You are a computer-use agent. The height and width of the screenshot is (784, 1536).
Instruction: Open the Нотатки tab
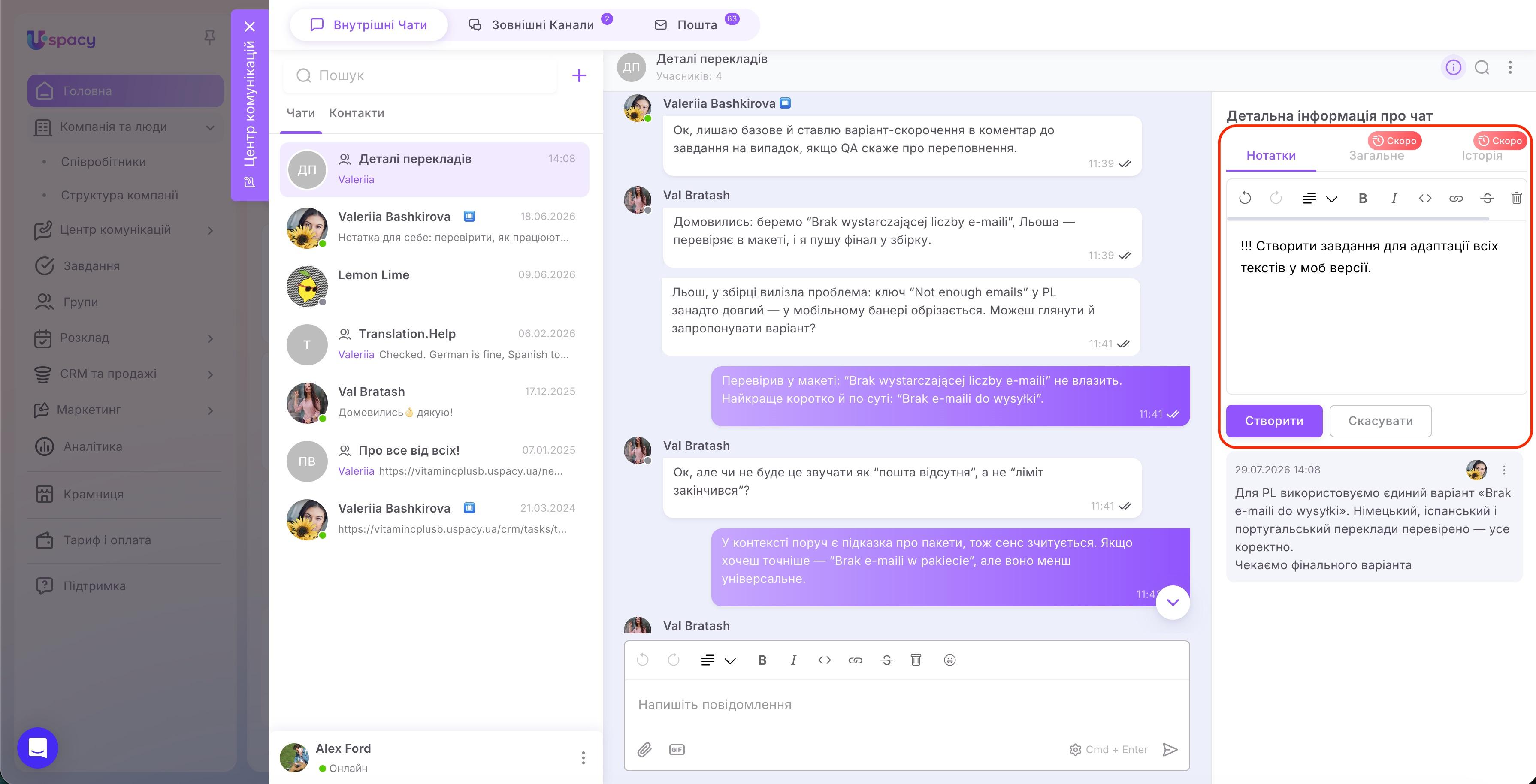coord(1271,156)
